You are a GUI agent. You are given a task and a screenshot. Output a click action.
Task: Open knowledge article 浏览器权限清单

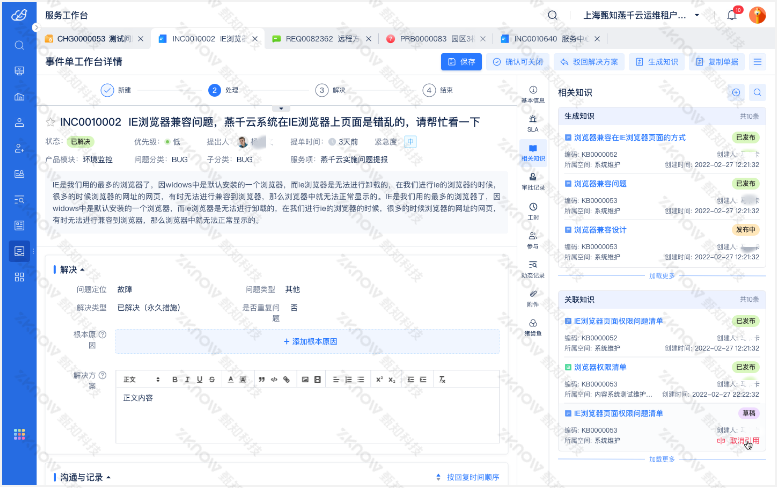coord(600,368)
